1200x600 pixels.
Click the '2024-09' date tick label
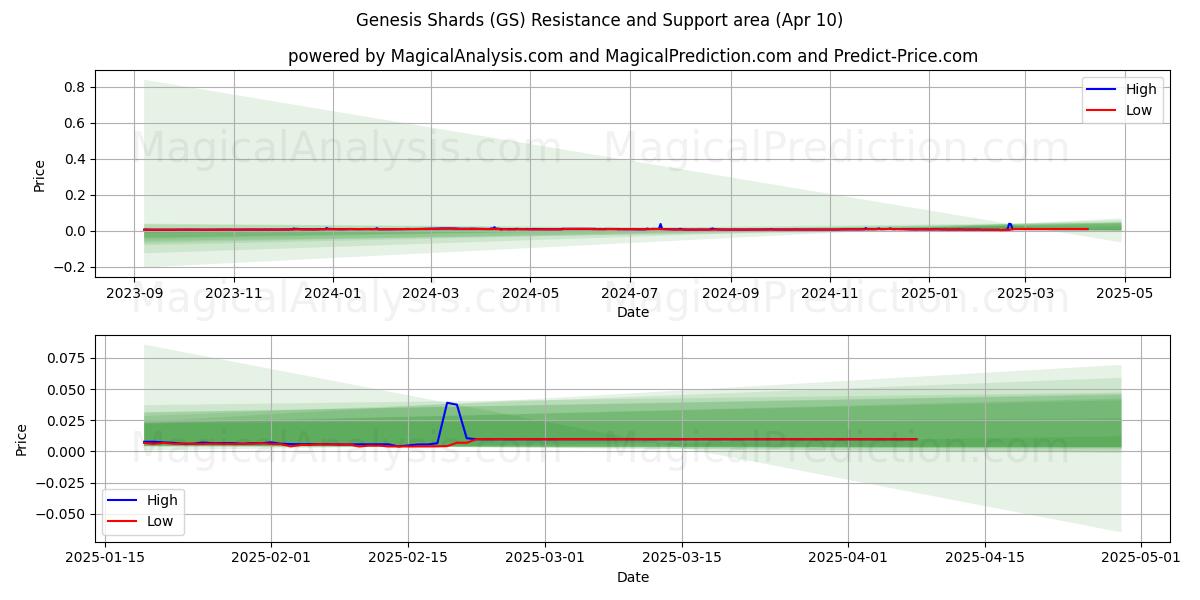click(730, 293)
